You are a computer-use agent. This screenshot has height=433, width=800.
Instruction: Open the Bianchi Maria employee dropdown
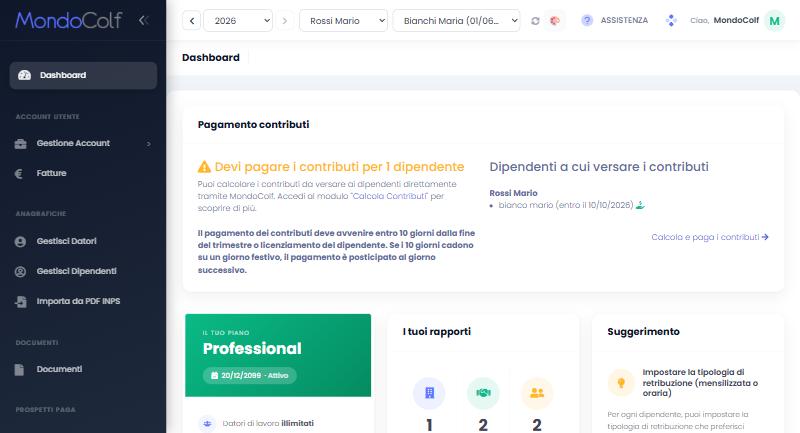(x=456, y=21)
